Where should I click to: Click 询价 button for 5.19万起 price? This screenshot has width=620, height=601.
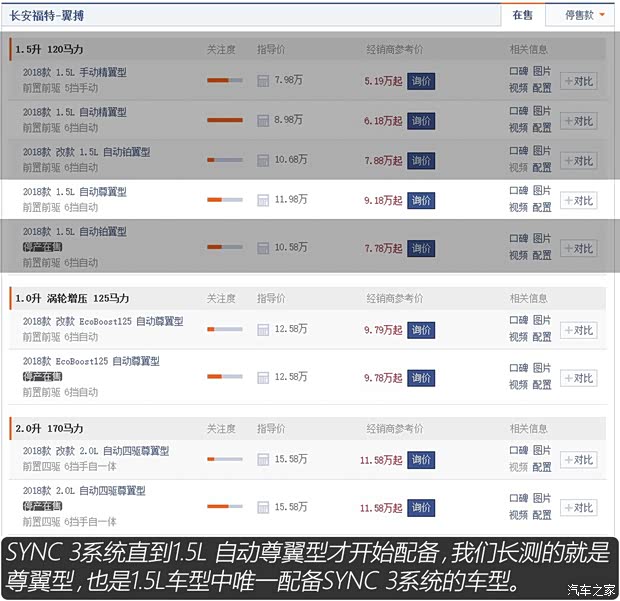(x=421, y=81)
